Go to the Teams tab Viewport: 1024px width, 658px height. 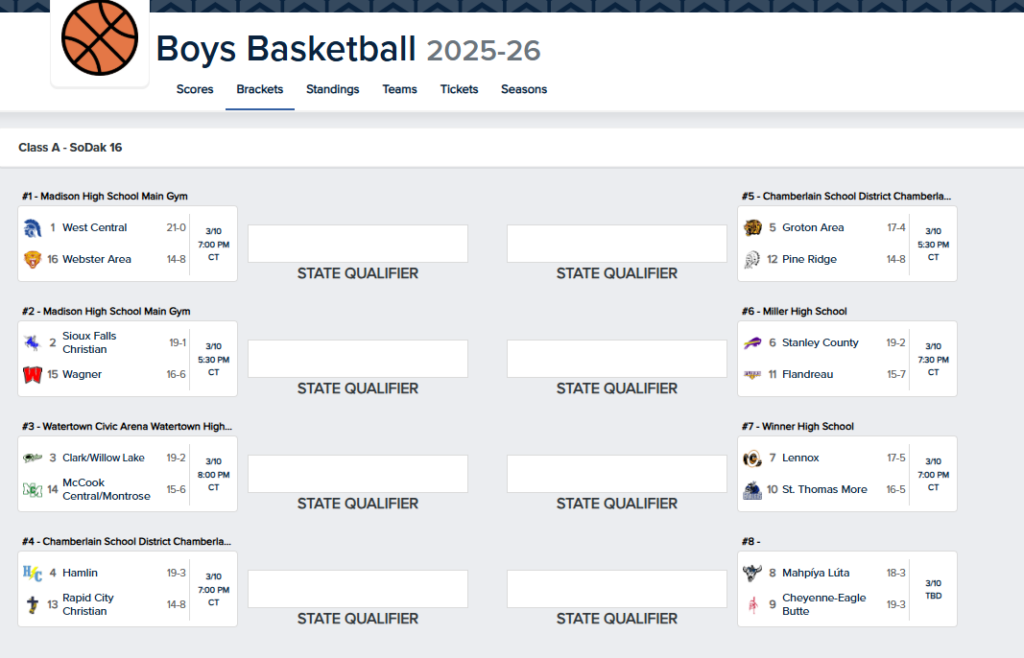(x=399, y=89)
